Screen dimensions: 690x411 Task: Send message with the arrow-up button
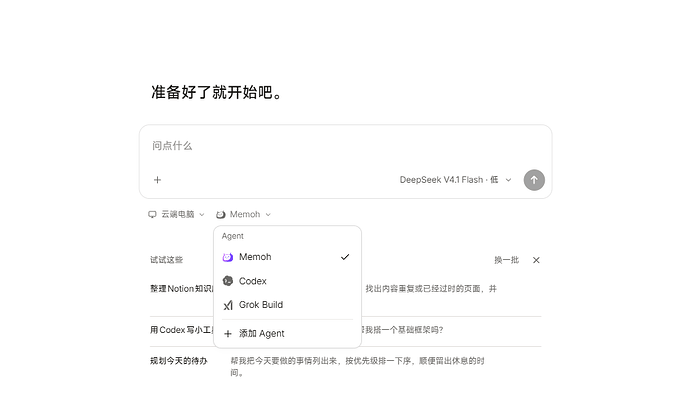(x=534, y=180)
